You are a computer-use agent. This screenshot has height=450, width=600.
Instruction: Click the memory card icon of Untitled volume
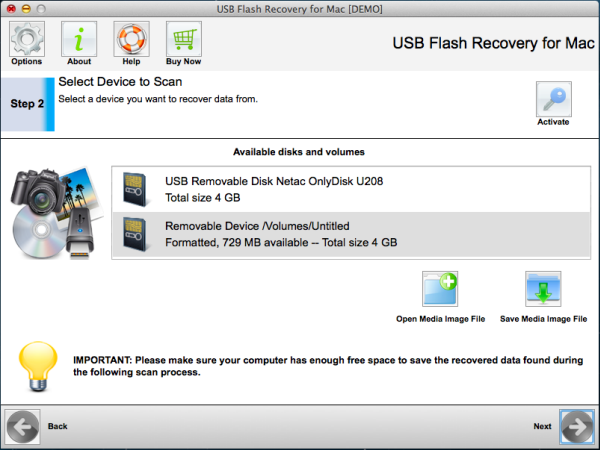[x=135, y=234]
